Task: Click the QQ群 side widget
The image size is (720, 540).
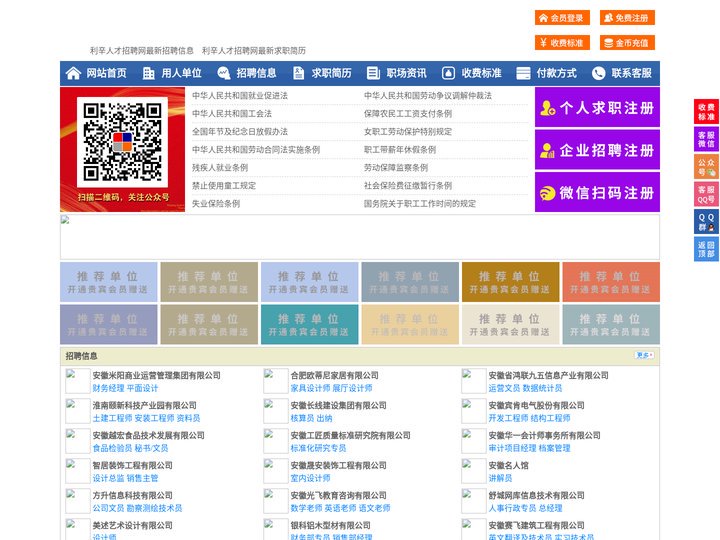Action: (x=706, y=222)
